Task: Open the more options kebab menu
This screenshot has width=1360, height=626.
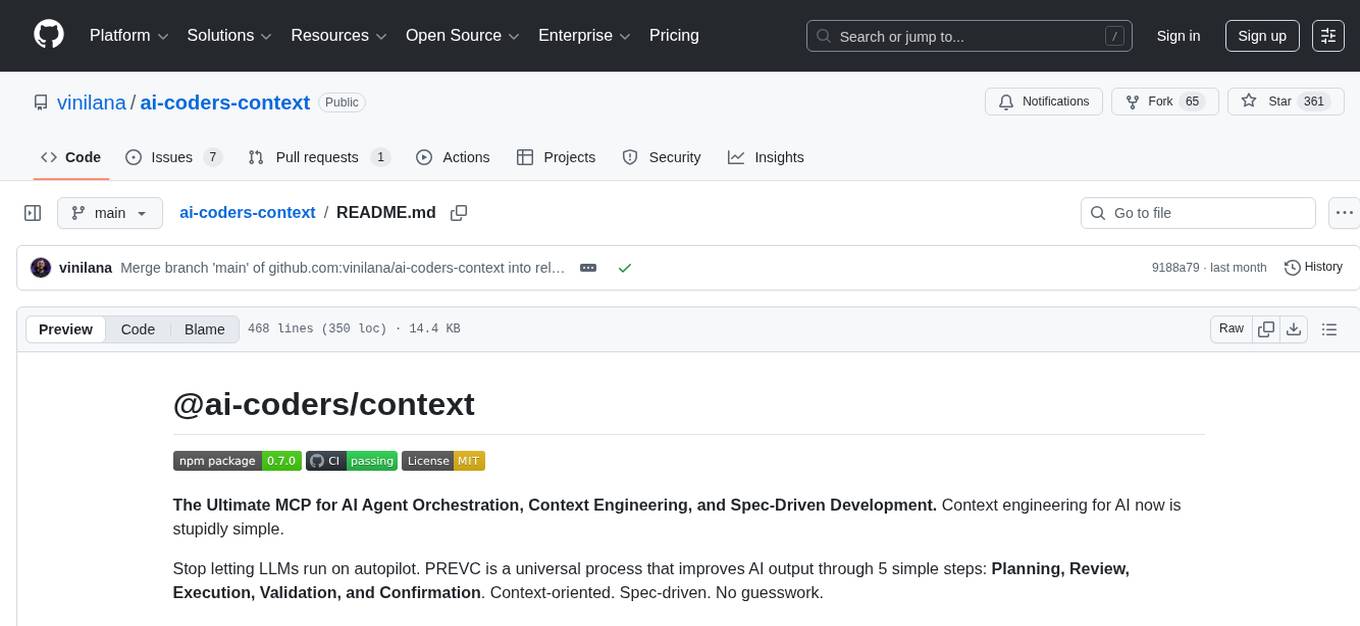Action: pos(1345,212)
